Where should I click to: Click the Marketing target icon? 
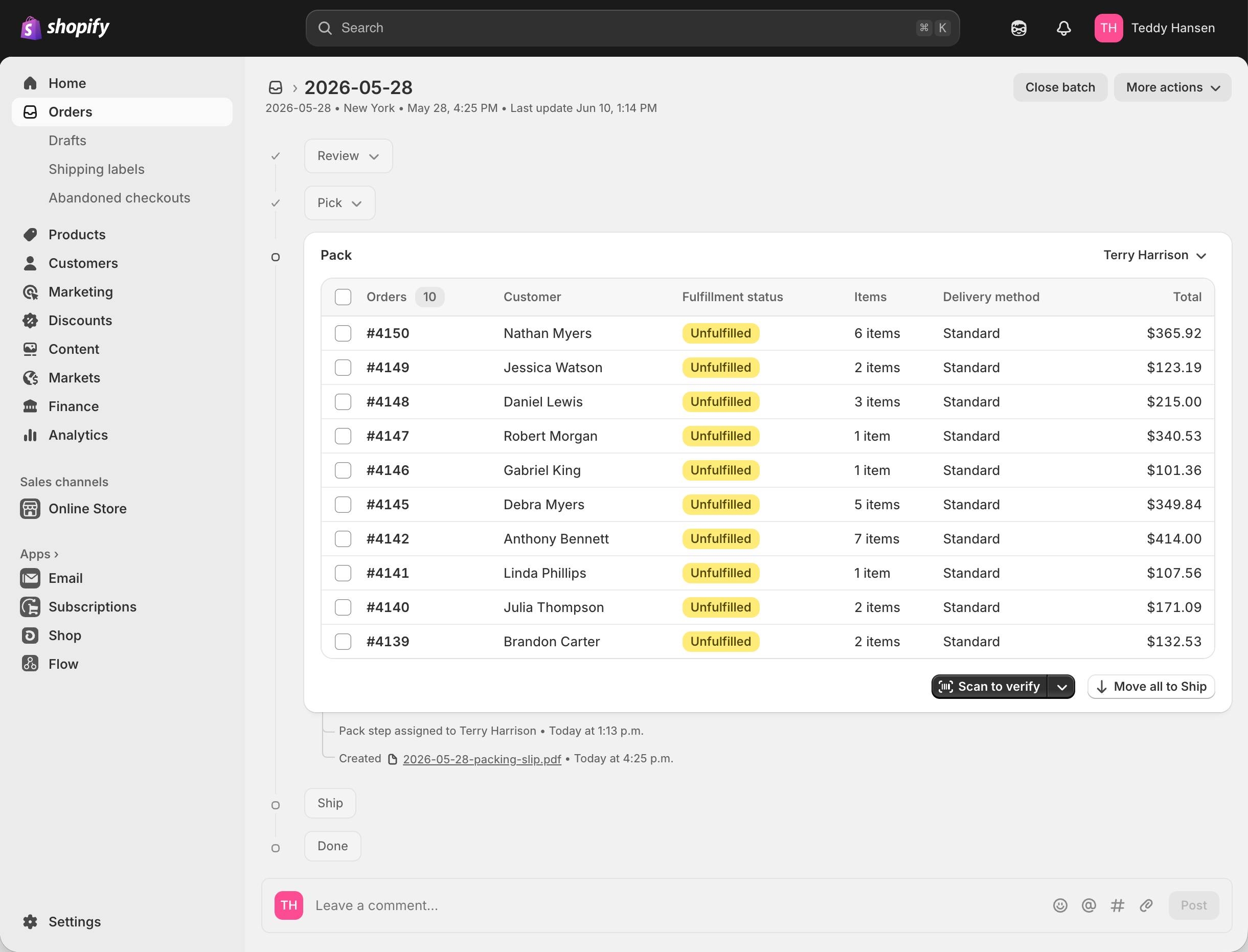tap(30, 292)
